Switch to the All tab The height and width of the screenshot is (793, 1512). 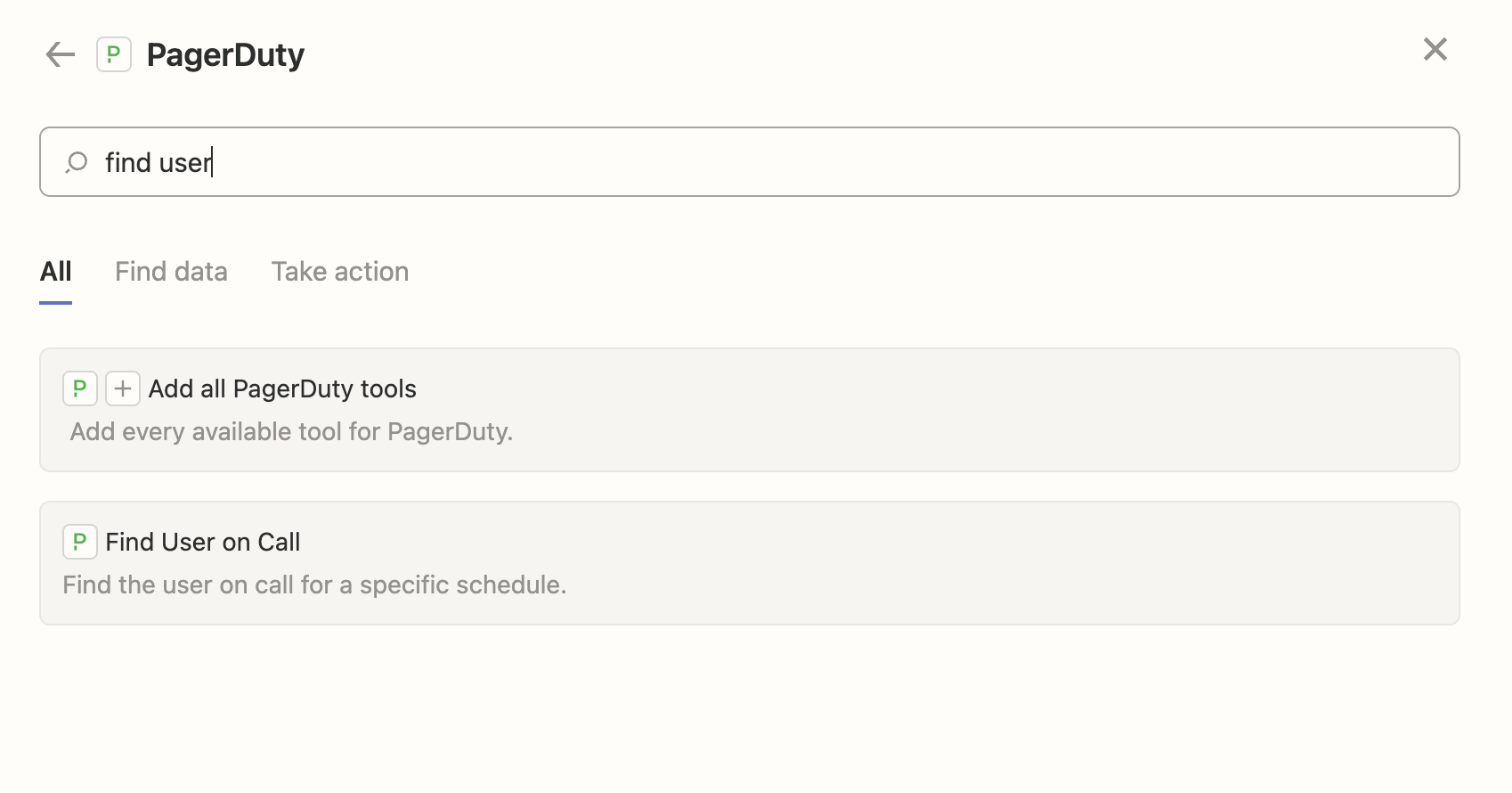(55, 272)
